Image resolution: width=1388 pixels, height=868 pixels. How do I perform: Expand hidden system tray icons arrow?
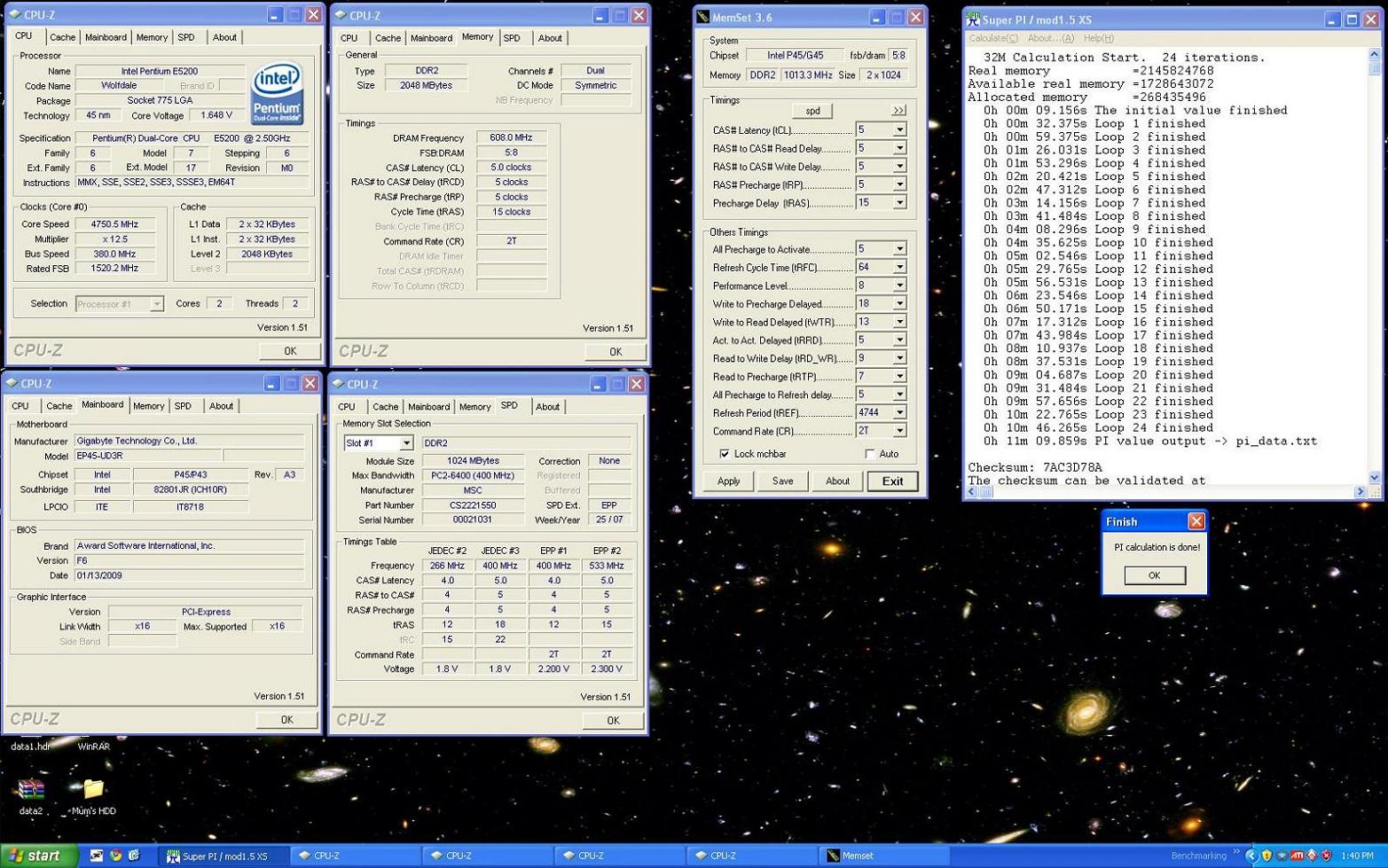[1251, 856]
